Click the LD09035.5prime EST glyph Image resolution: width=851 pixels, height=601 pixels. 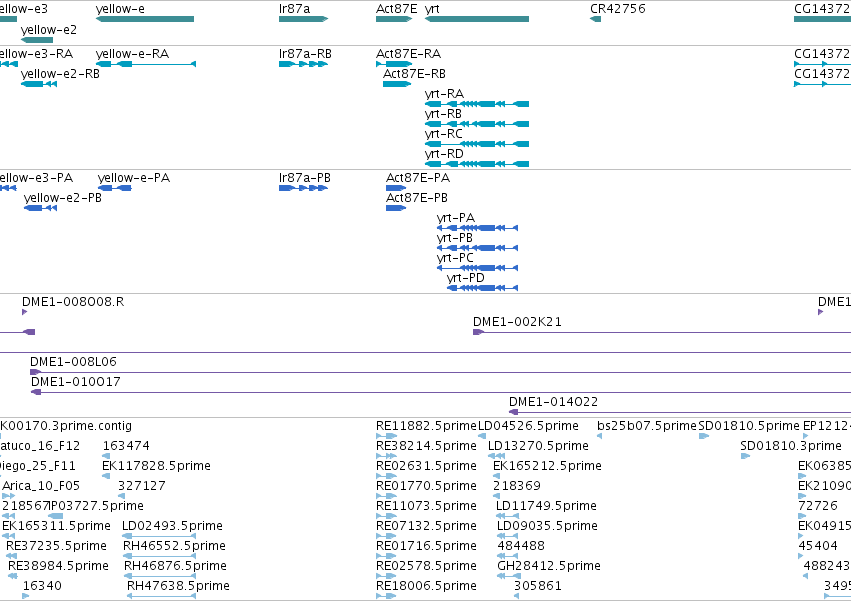pyautogui.click(x=507, y=536)
